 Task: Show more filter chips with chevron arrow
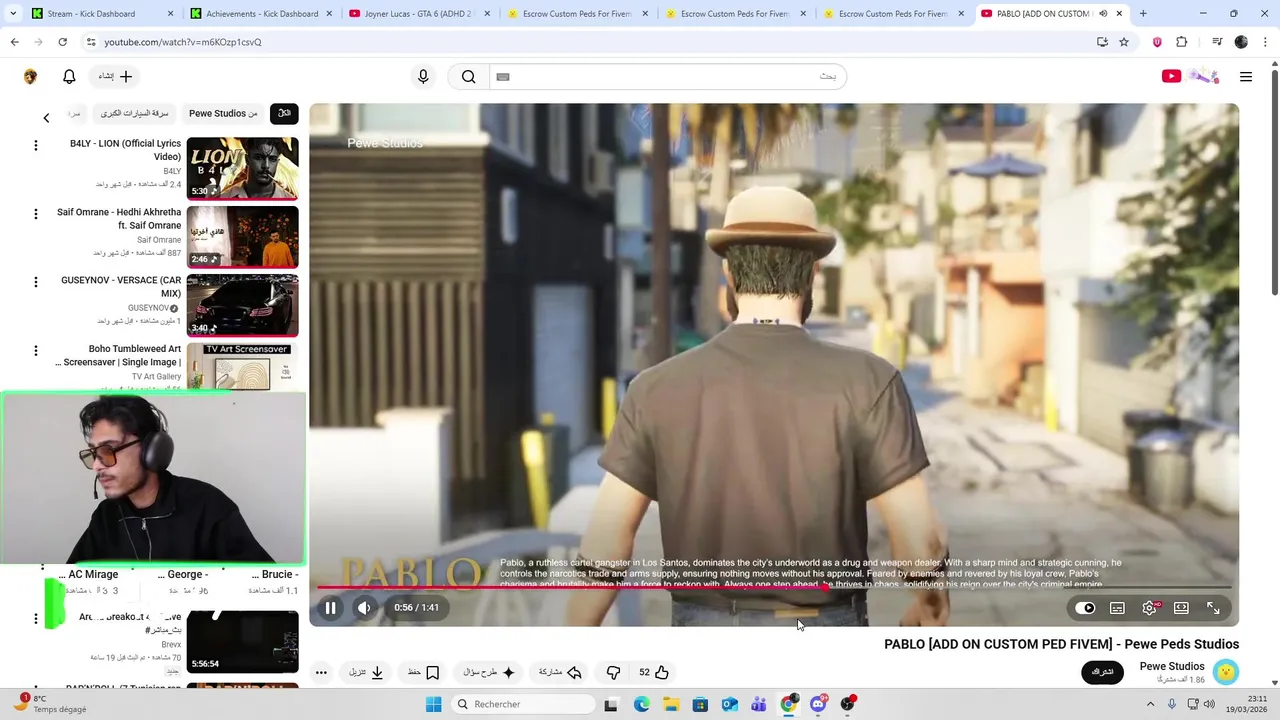tap(46, 118)
